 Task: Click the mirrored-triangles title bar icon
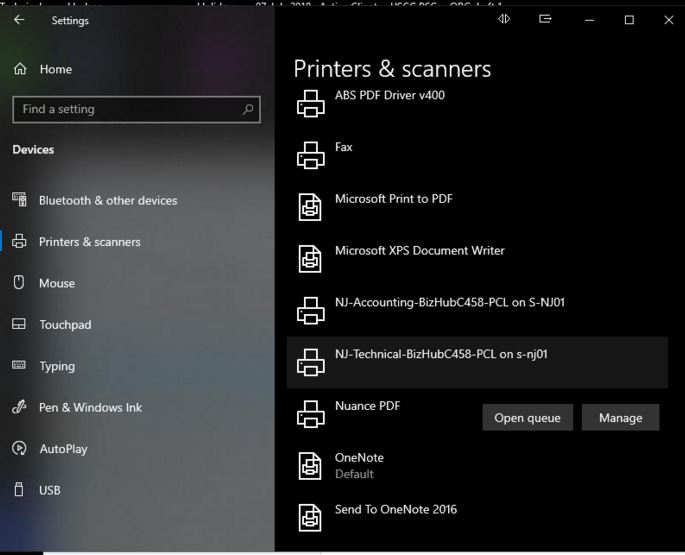point(504,19)
